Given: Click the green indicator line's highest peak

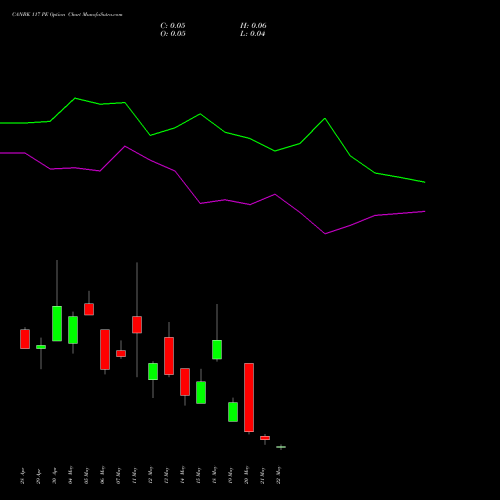Looking at the screenshot, I should click(x=75, y=98).
